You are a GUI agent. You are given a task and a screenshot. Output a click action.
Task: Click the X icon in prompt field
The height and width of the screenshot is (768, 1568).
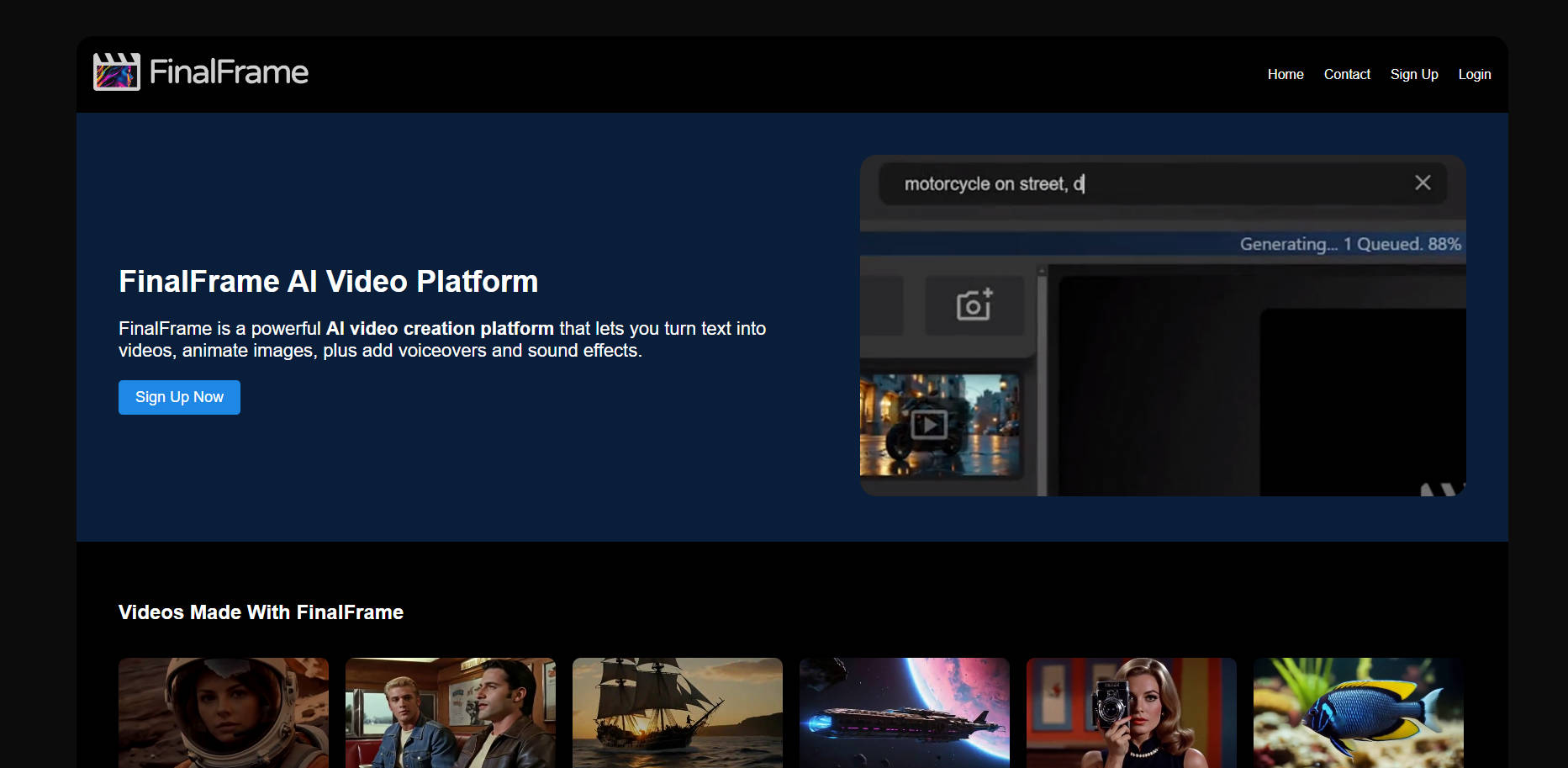[x=1422, y=183]
